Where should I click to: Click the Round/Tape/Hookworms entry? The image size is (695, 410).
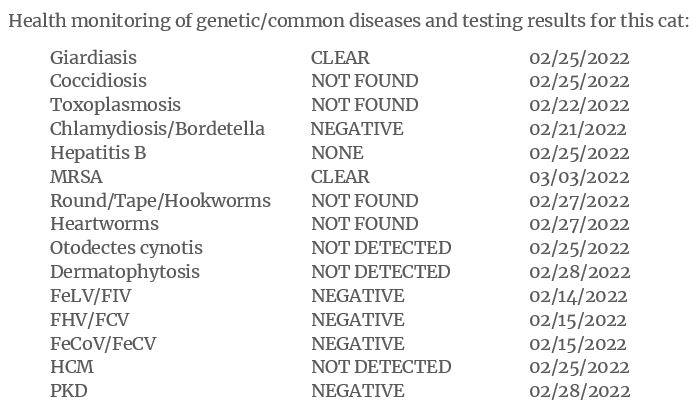click(x=160, y=201)
